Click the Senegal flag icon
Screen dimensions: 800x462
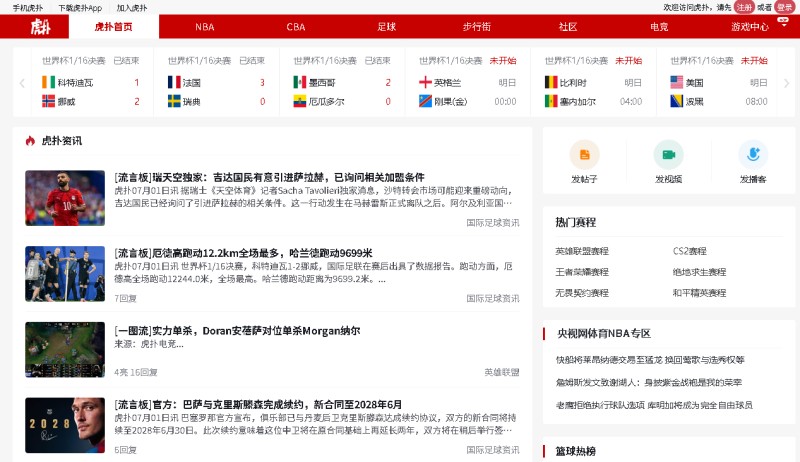[x=551, y=101]
